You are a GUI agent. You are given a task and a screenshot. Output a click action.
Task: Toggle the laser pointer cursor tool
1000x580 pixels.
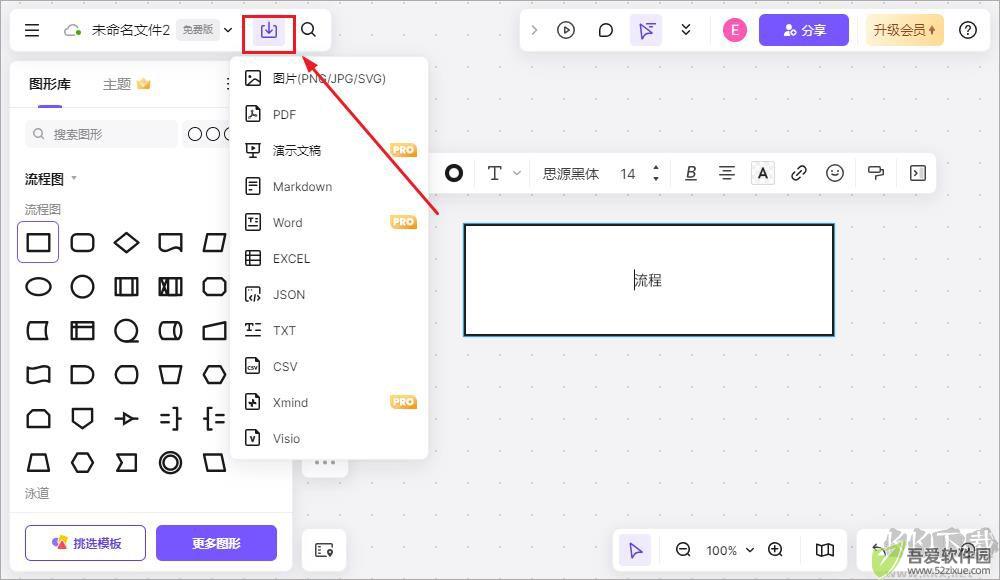(x=647, y=30)
